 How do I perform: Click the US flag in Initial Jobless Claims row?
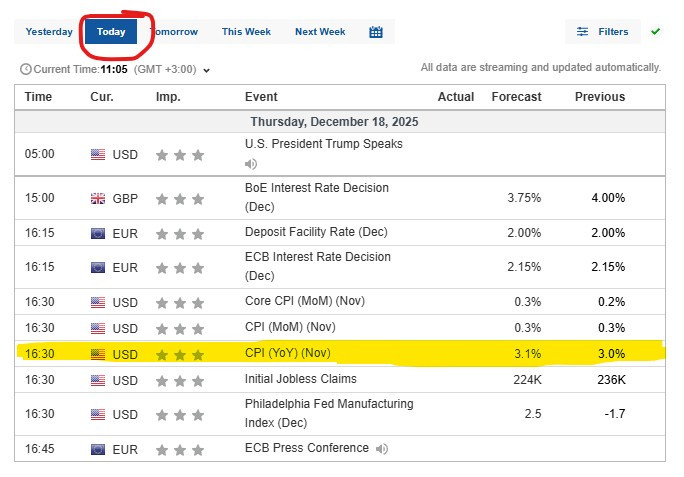tap(98, 381)
